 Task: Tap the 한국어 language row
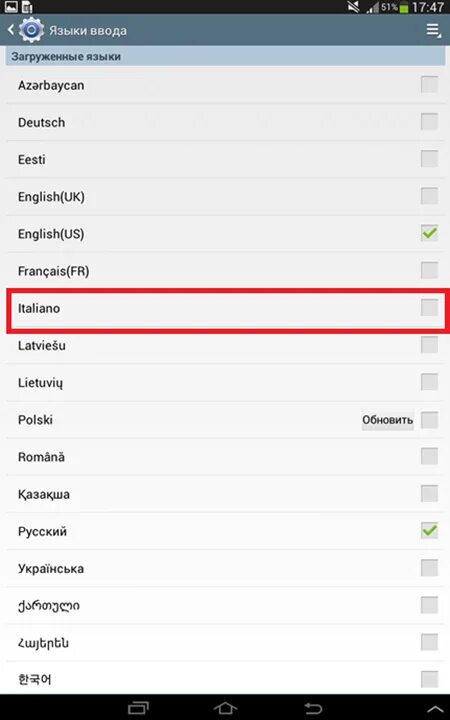225,679
